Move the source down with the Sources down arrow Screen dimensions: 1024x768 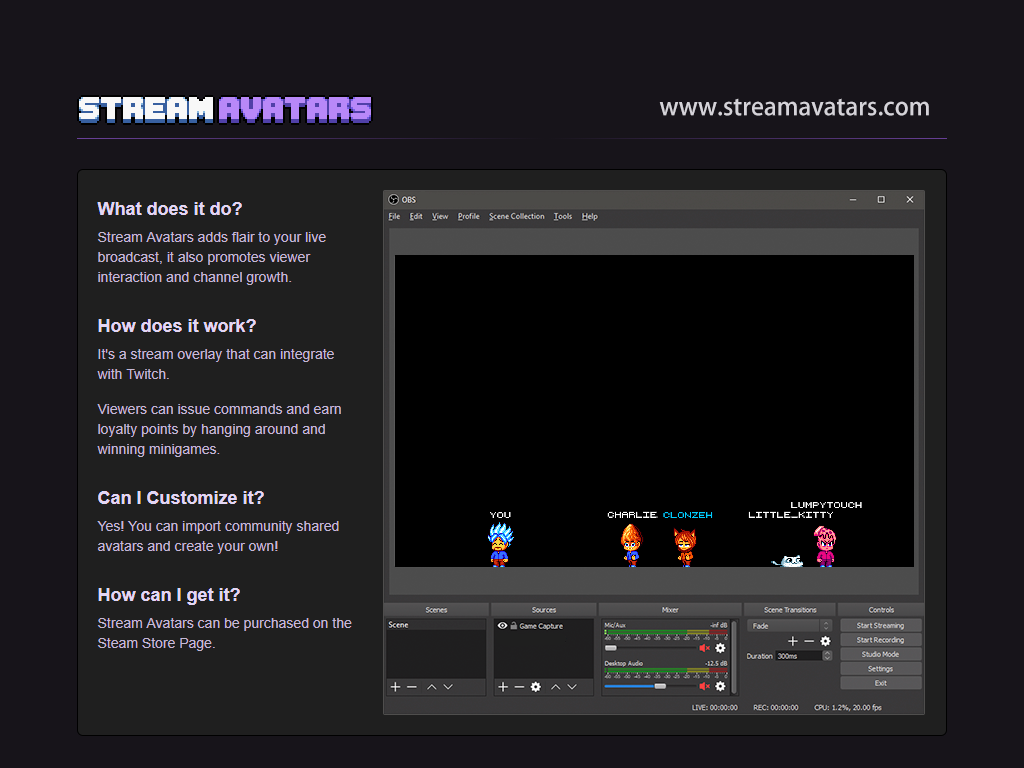pos(572,687)
